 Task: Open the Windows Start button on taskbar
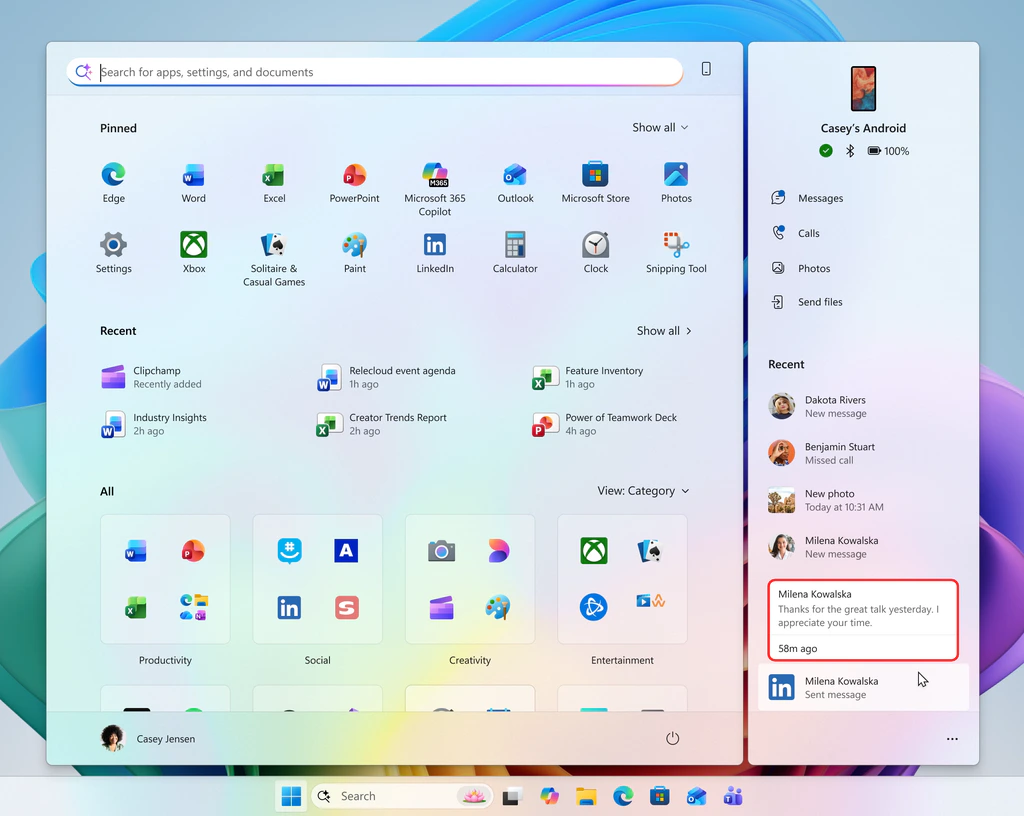pos(291,796)
